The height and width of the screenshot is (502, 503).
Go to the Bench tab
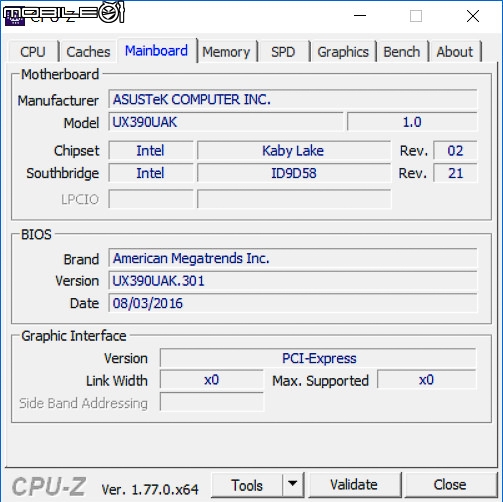pyautogui.click(x=402, y=52)
